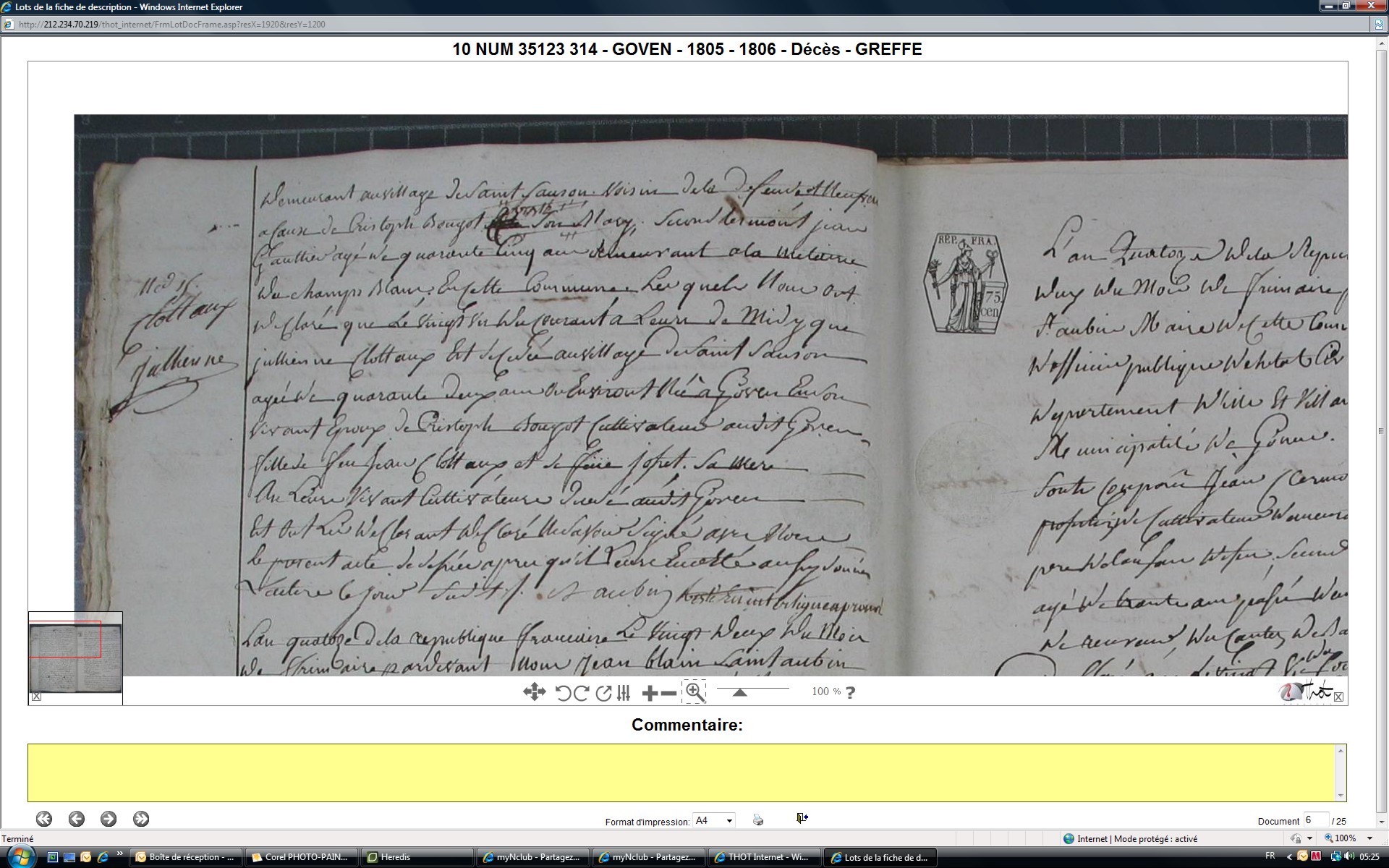Rotate the document image counterclockwise

tap(563, 693)
